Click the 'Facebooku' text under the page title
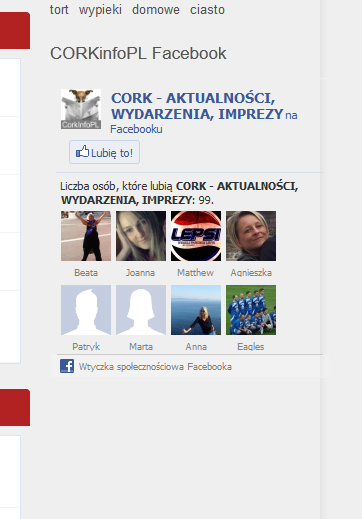Screen dimensions: 362x519 pos(136,129)
